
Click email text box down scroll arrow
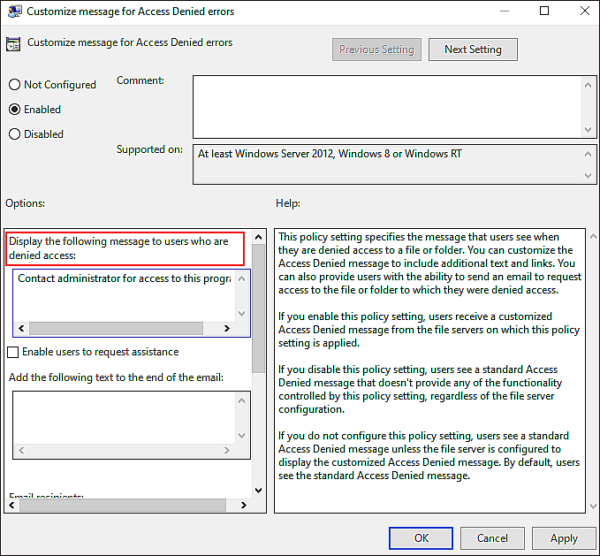click(x=242, y=435)
